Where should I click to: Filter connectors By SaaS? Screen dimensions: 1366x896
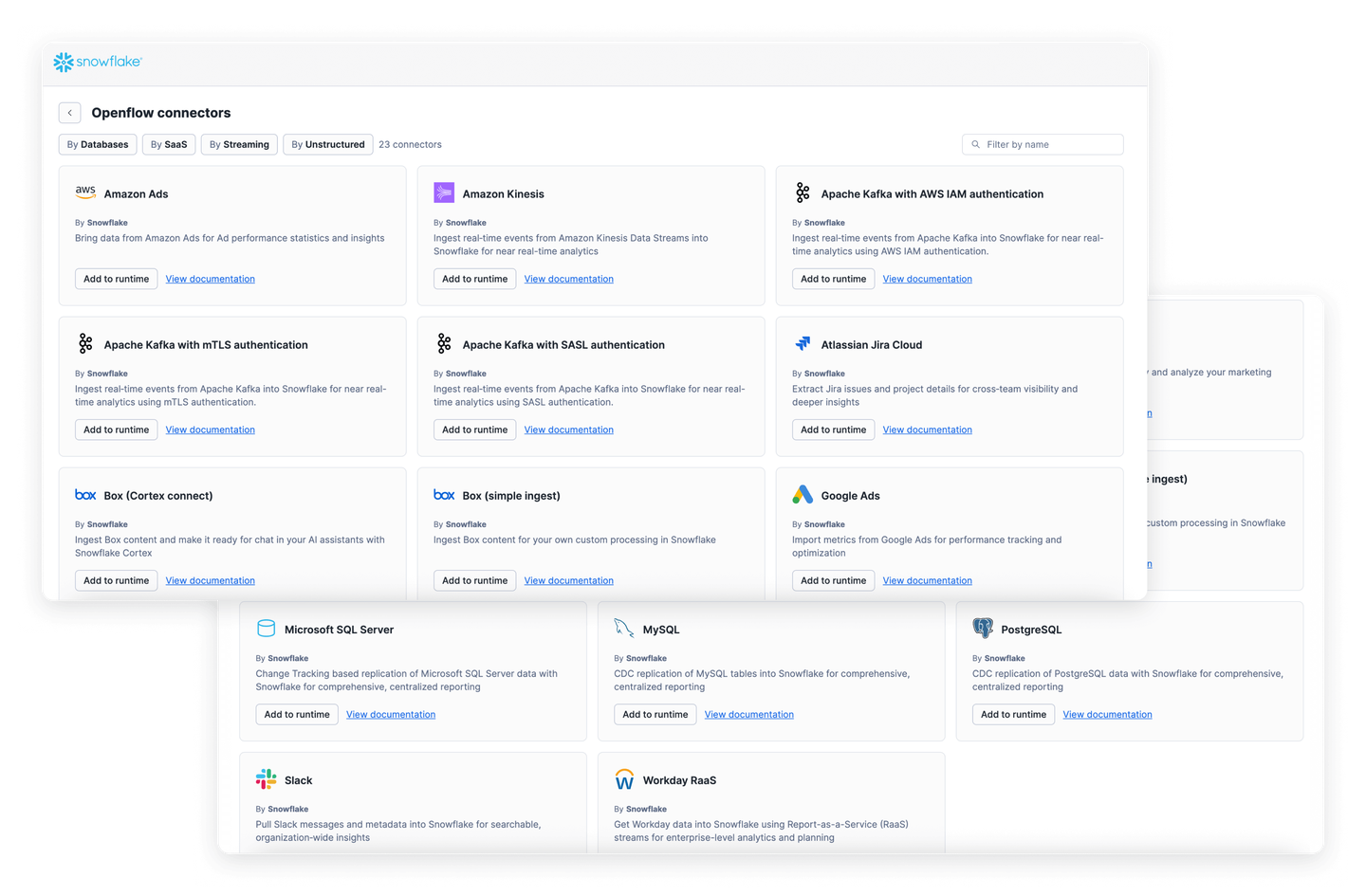pos(169,145)
